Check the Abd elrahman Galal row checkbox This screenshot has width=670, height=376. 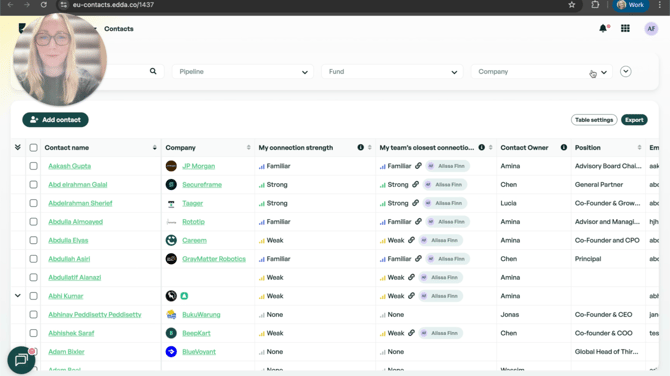33,185
